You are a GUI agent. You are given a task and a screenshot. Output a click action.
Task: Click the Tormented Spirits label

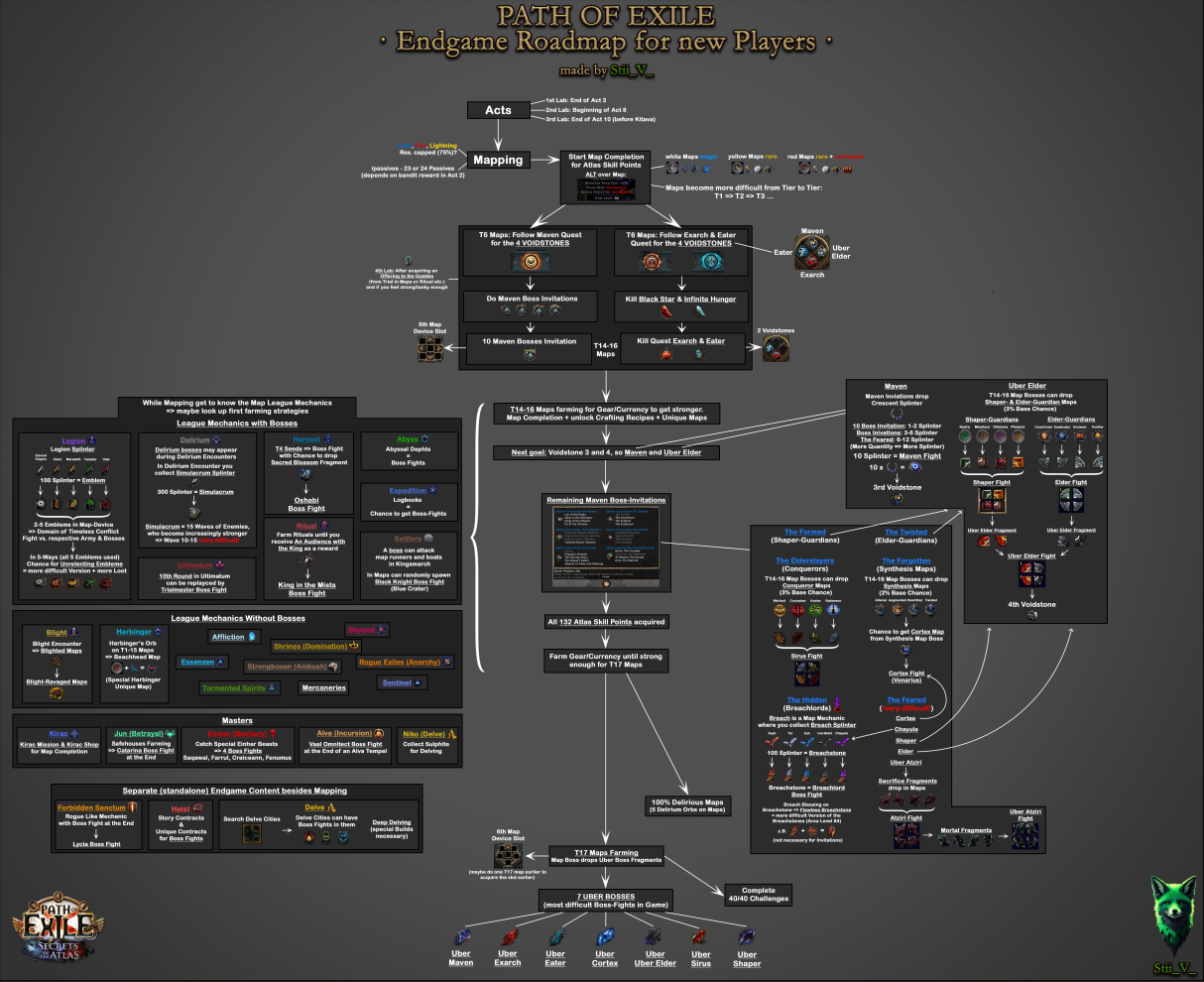(x=239, y=688)
